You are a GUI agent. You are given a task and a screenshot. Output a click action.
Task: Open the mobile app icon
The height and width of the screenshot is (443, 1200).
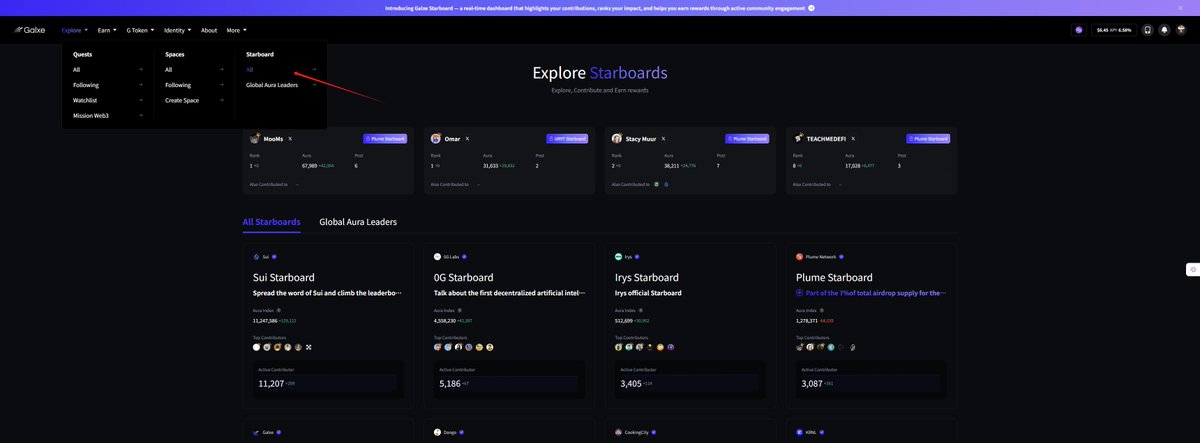pos(1147,30)
